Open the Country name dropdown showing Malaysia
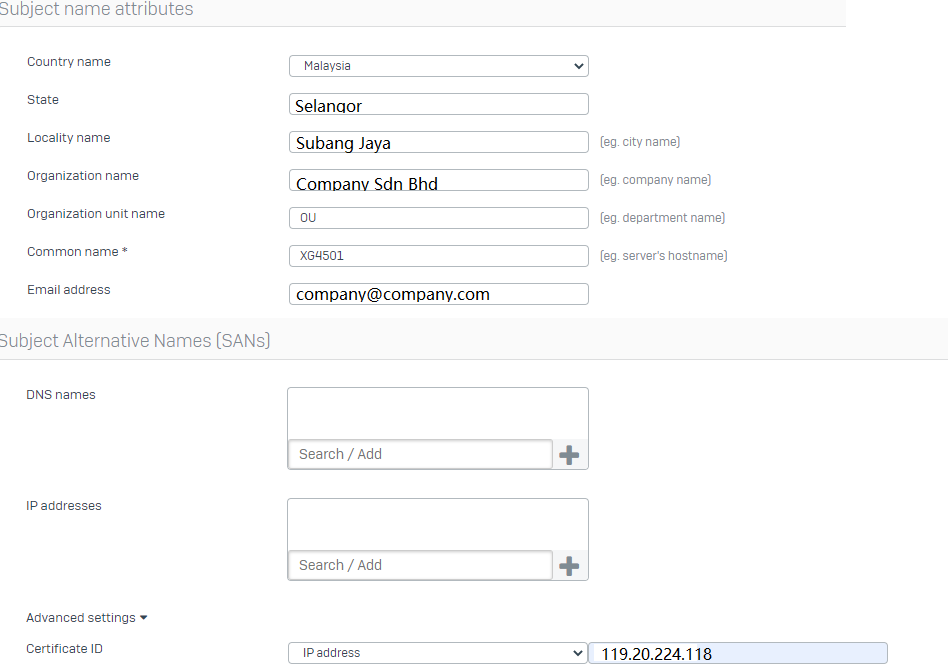Image resolution: width=948 pixels, height=672 pixels. coord(439,66)
